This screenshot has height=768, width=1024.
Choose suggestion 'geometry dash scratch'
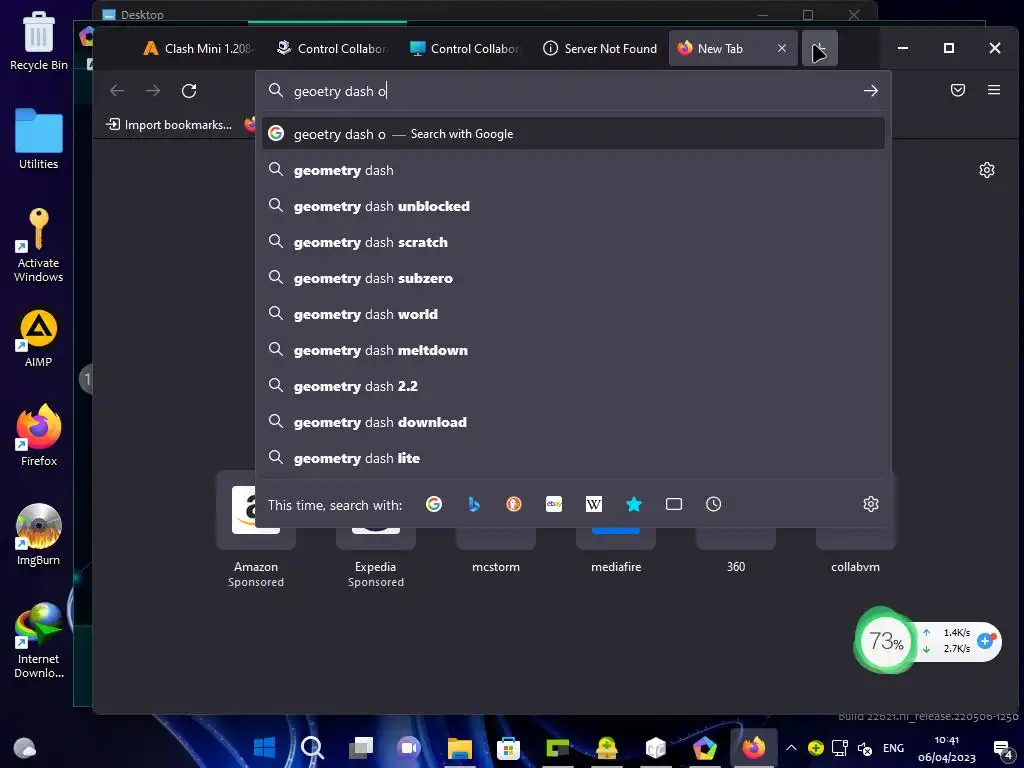(573, 242)
